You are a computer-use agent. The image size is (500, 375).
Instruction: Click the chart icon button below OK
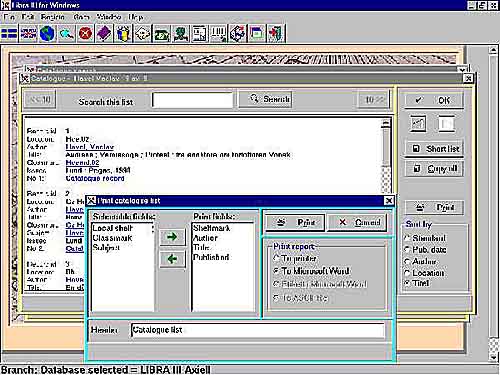coord(418,124)
